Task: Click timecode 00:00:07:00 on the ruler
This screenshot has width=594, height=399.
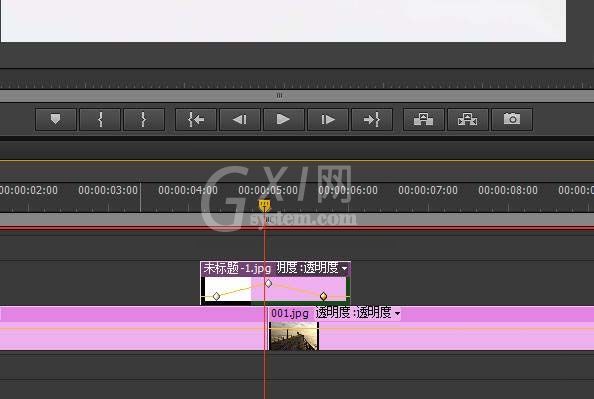Action: point(428,190)
